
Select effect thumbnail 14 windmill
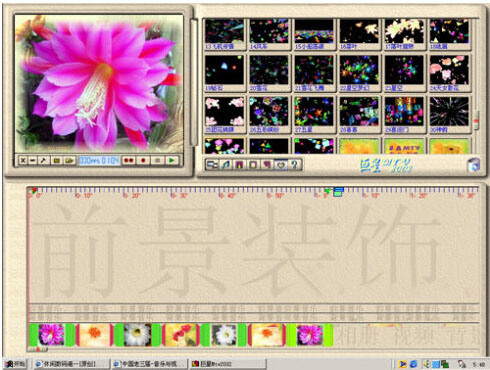point(269,34)
